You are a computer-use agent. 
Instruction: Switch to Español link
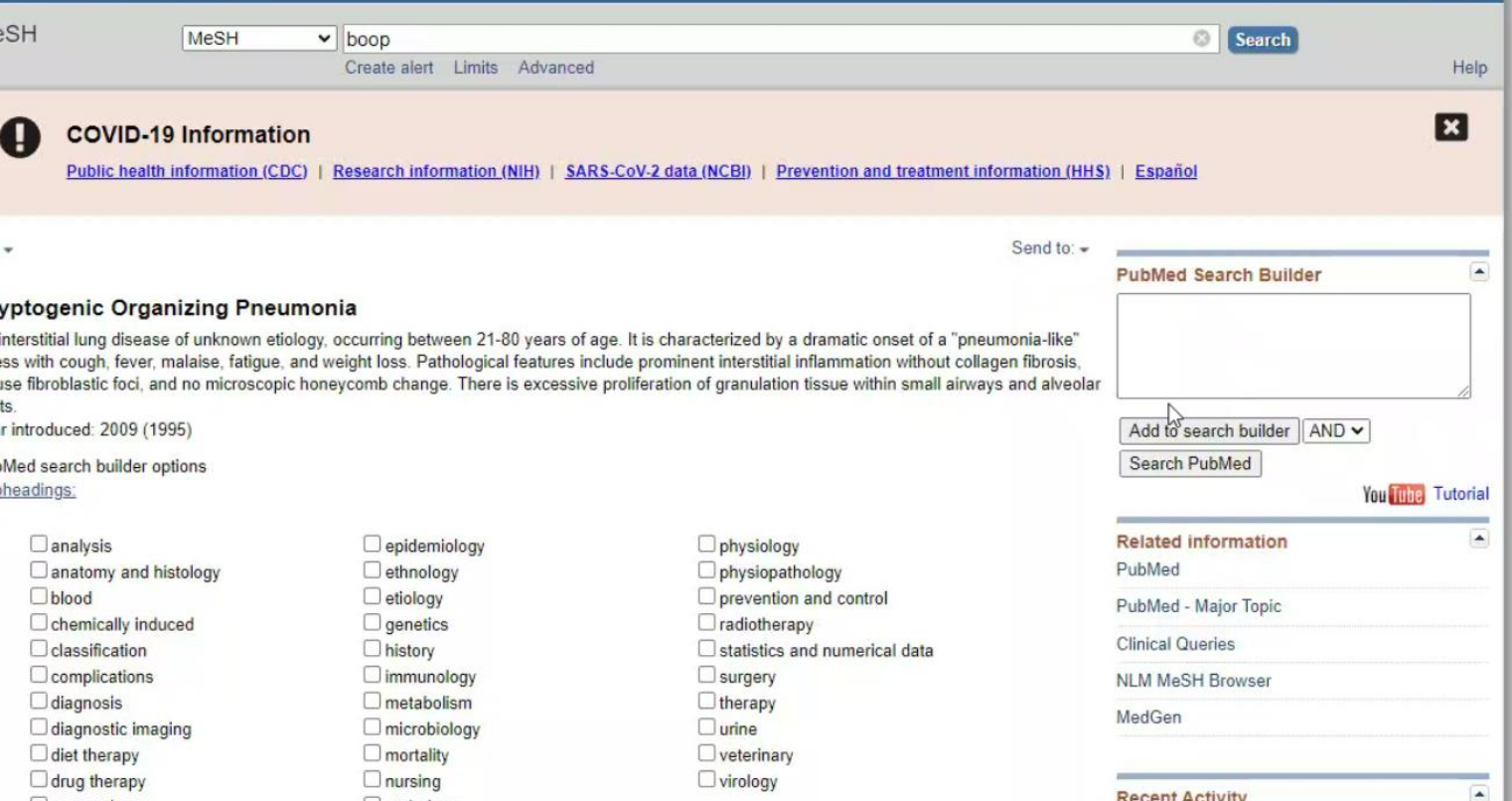[x=1166, y=171]
